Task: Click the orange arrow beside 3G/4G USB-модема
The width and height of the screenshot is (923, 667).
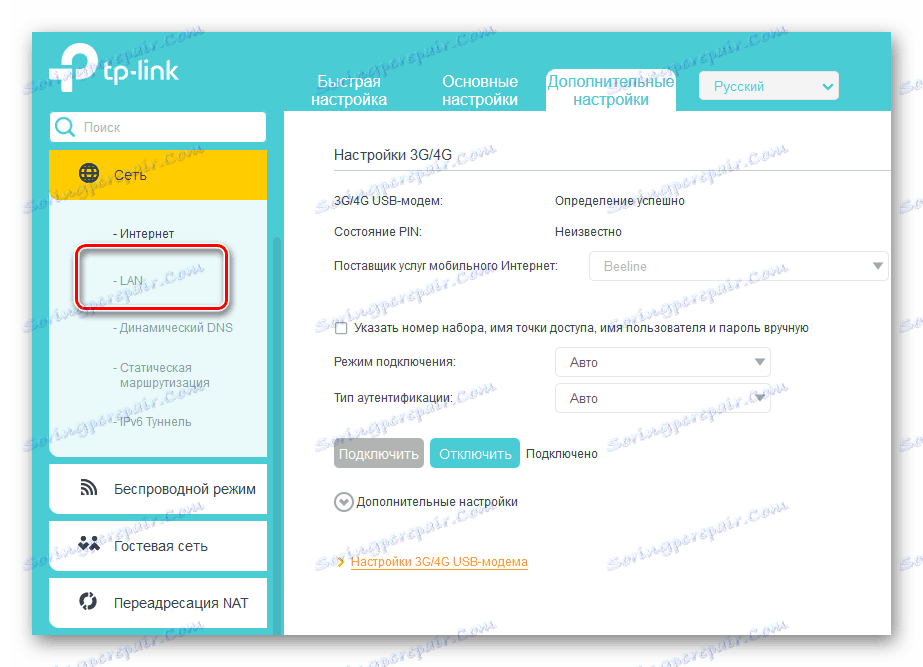Action: (340, 563)
